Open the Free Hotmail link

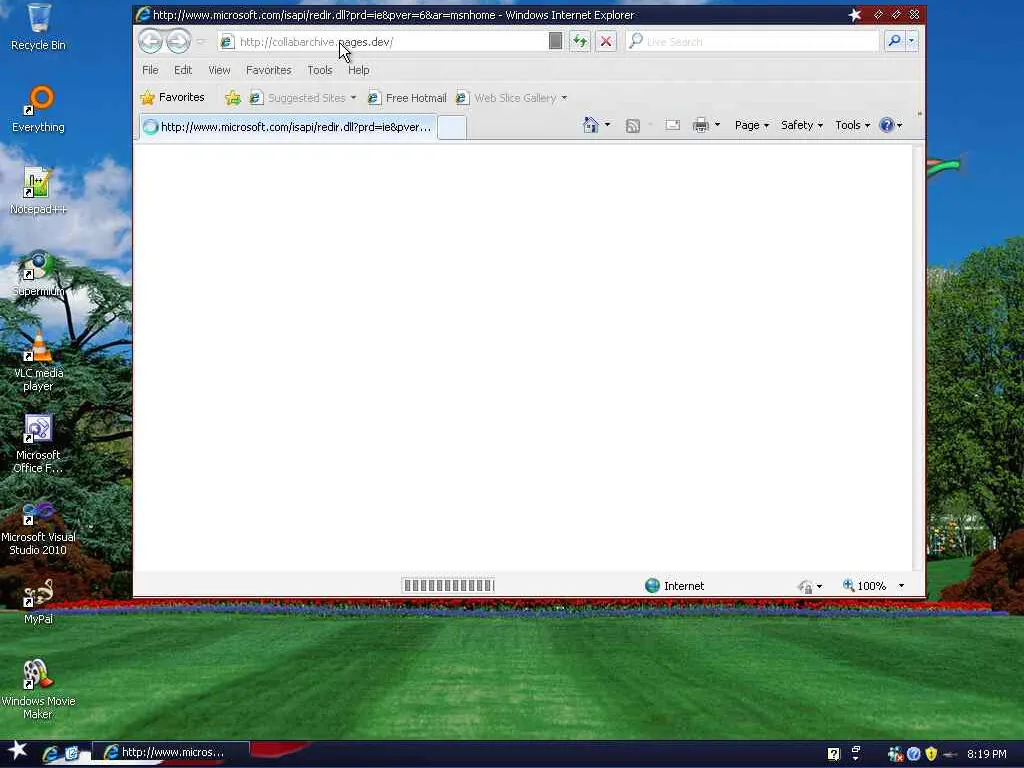tap(408, 98)
